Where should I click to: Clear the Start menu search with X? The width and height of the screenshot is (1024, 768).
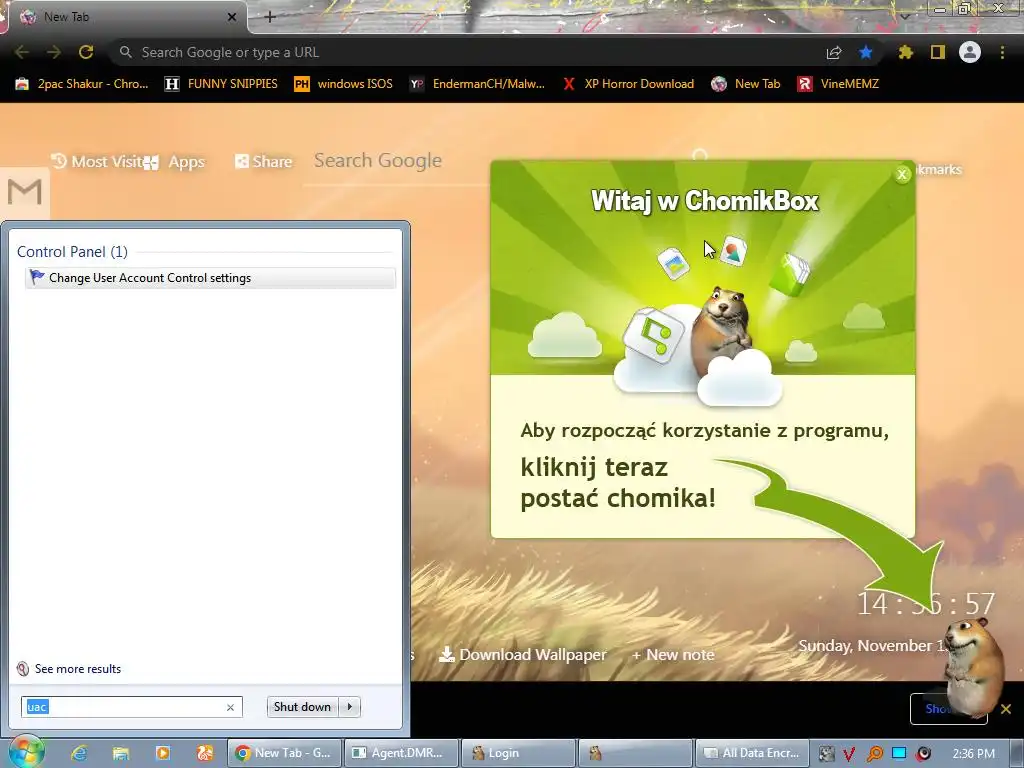tap(231, 707)
